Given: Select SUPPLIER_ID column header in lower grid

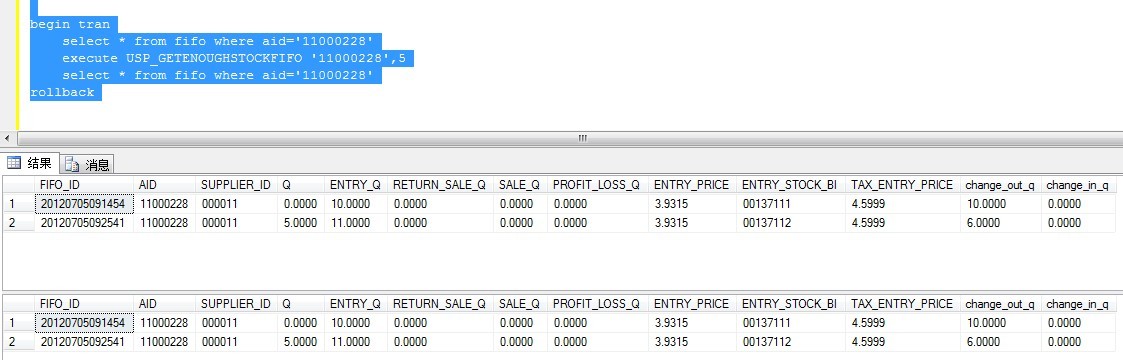Looking at the screenshot, I should [x=236, y=303].
